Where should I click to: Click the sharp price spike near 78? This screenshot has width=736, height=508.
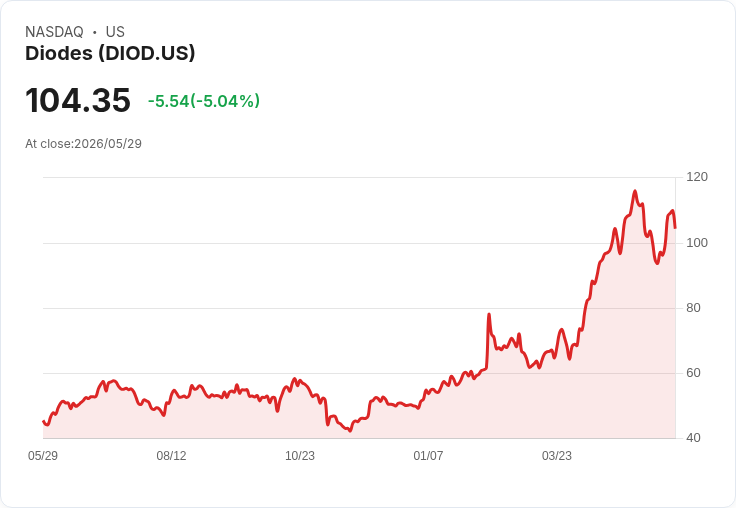[x=489, y=315]
